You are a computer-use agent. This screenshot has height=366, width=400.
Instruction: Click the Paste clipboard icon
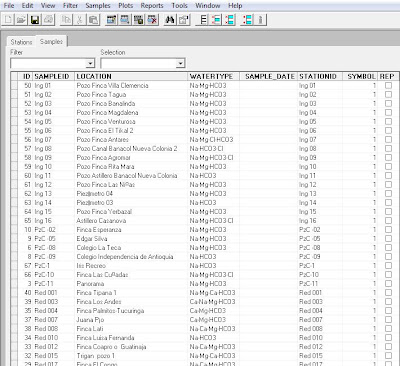pos(93,20)
